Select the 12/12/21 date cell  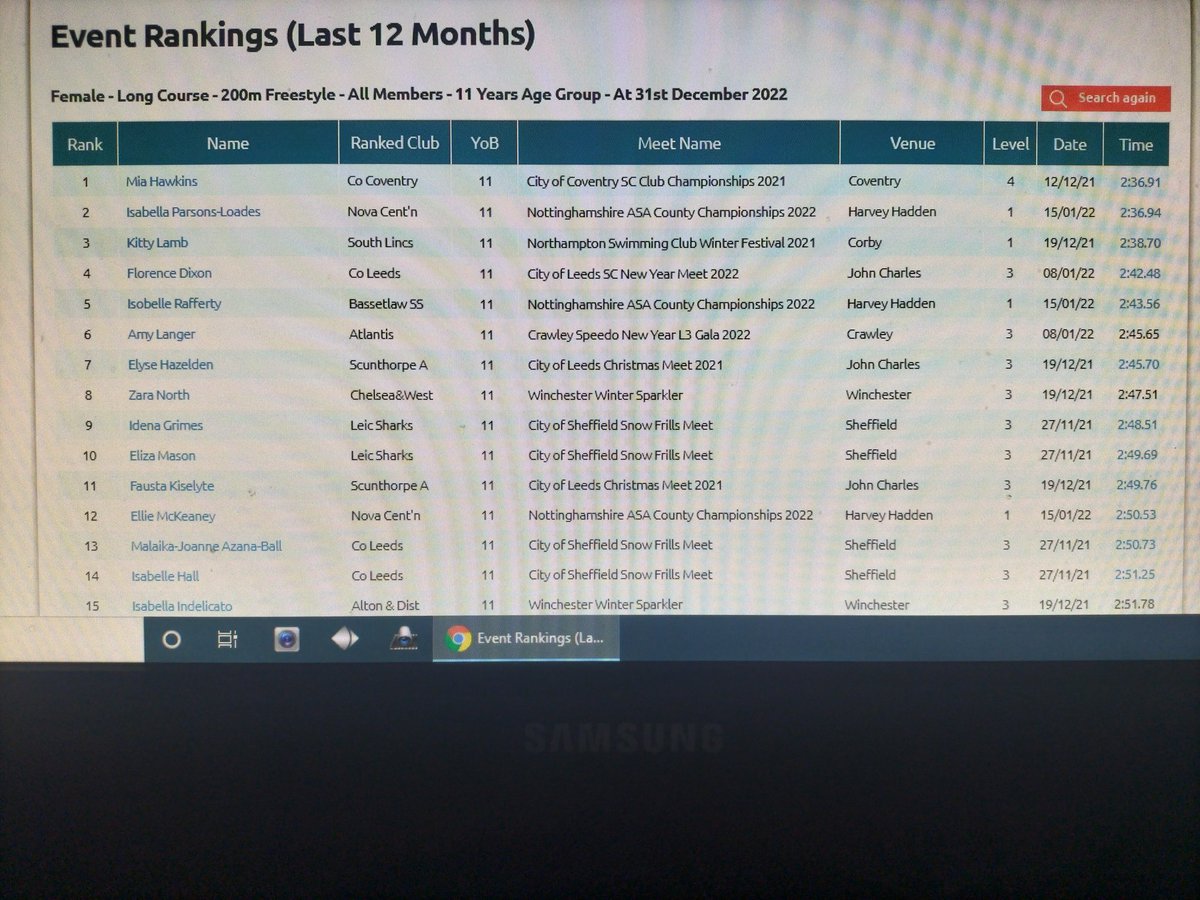click(1069, 182)
